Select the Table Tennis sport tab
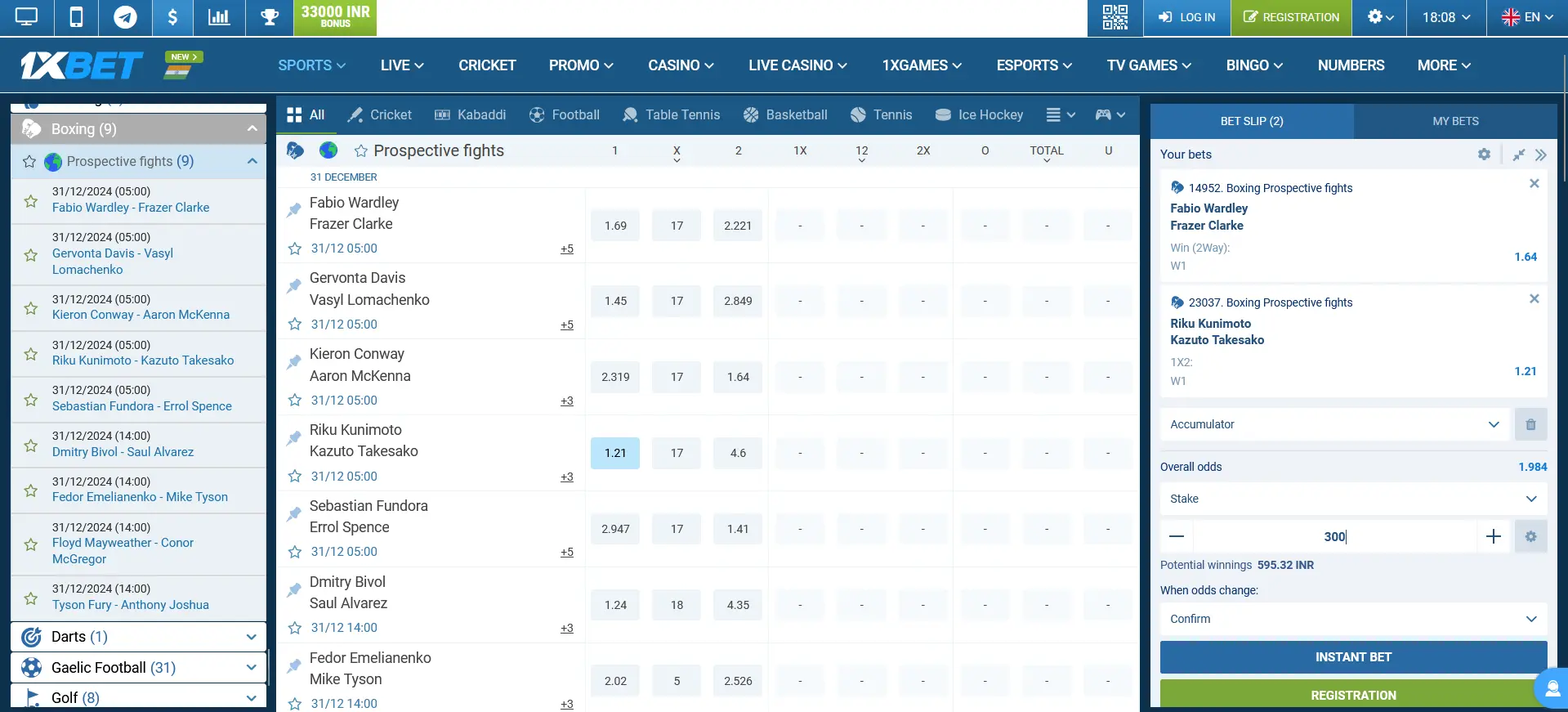Image resolution: width=1568 pixels, height=712 pixels. pos(671,115)
